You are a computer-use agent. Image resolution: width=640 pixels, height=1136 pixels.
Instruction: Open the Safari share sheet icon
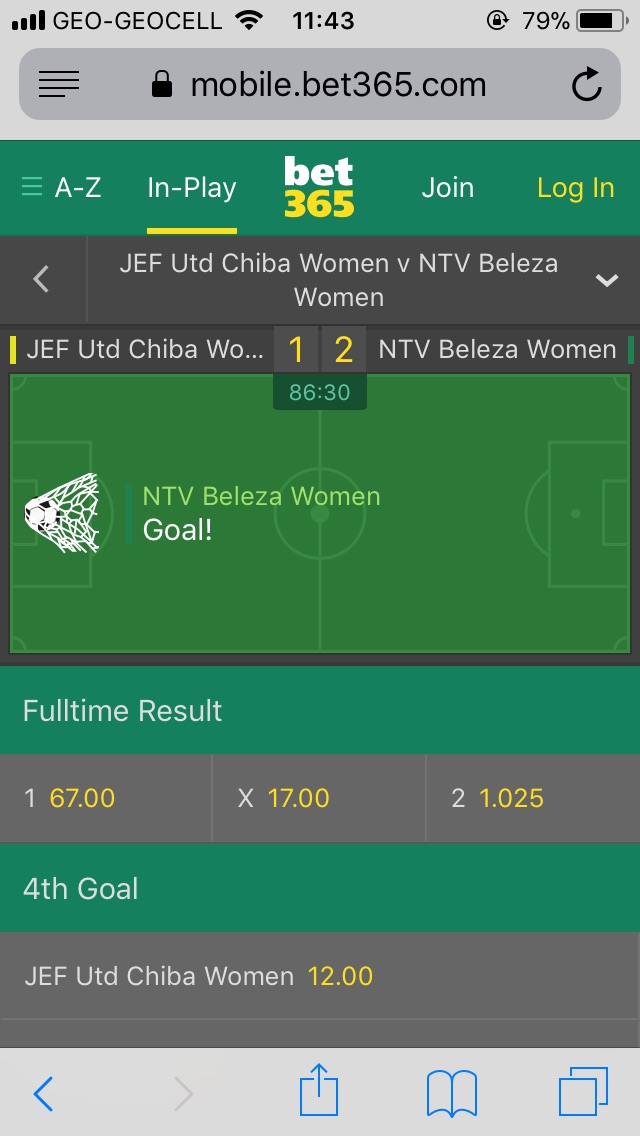click(319, 1091)
